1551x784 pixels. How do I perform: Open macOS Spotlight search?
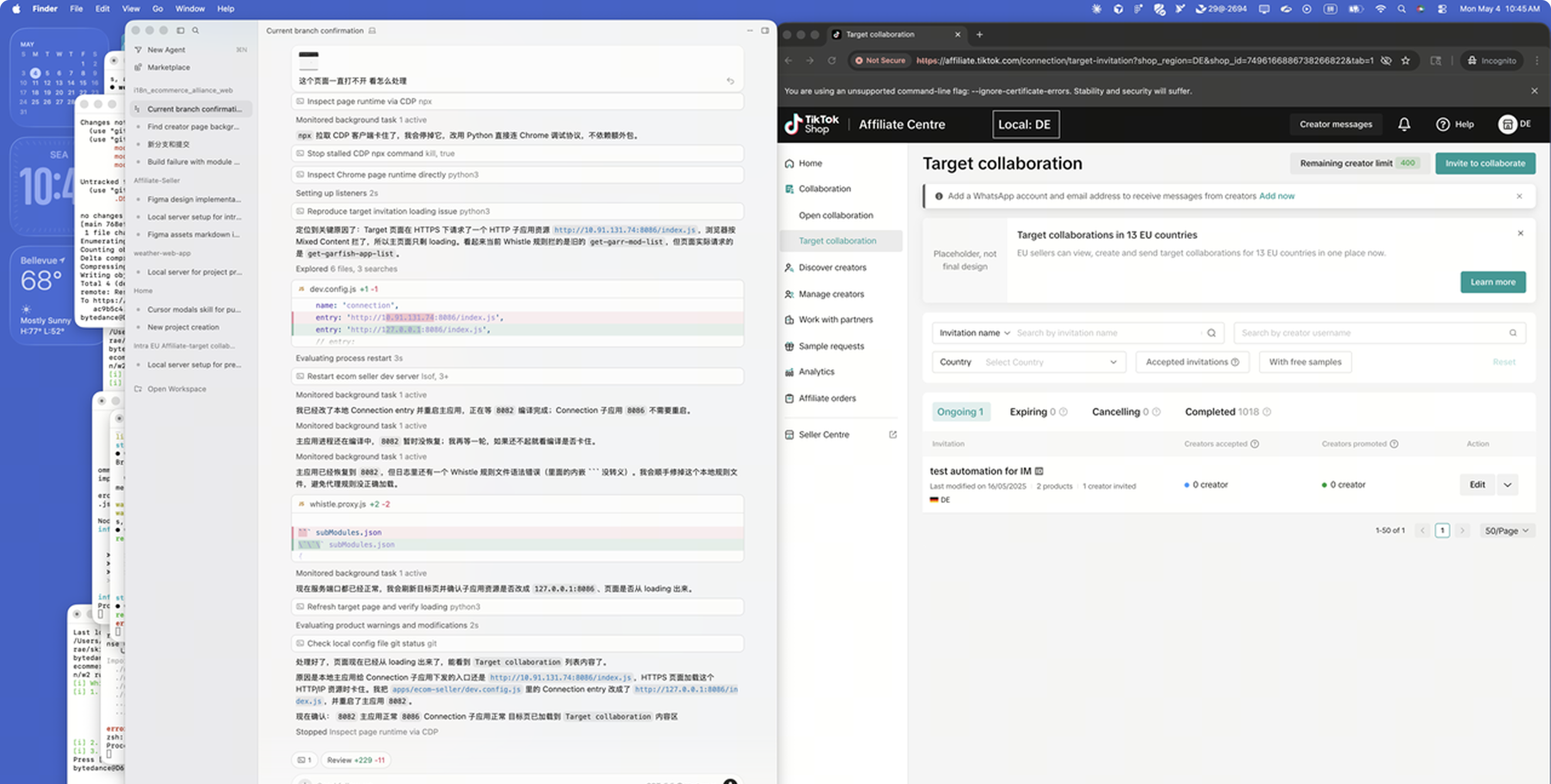[1402, 9]
